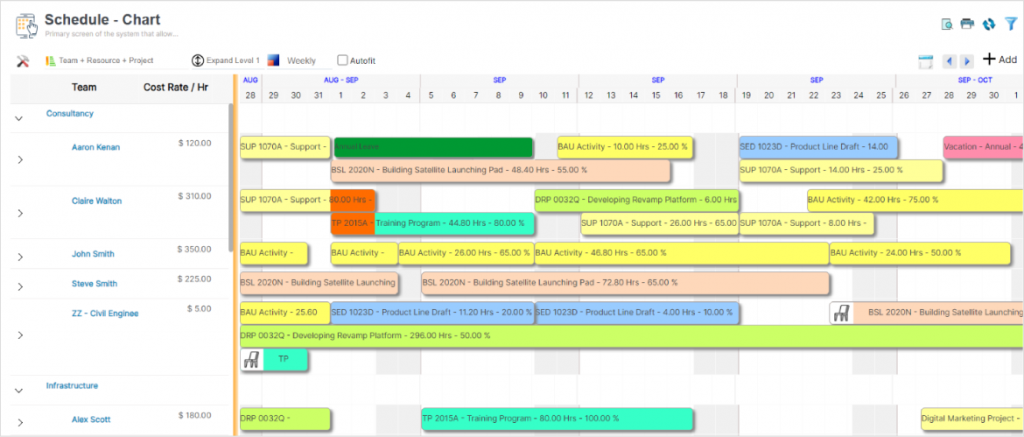Advance to next period with right arrow
Image resolution: width=1024 pixels, height=437 pixels.
967,61
